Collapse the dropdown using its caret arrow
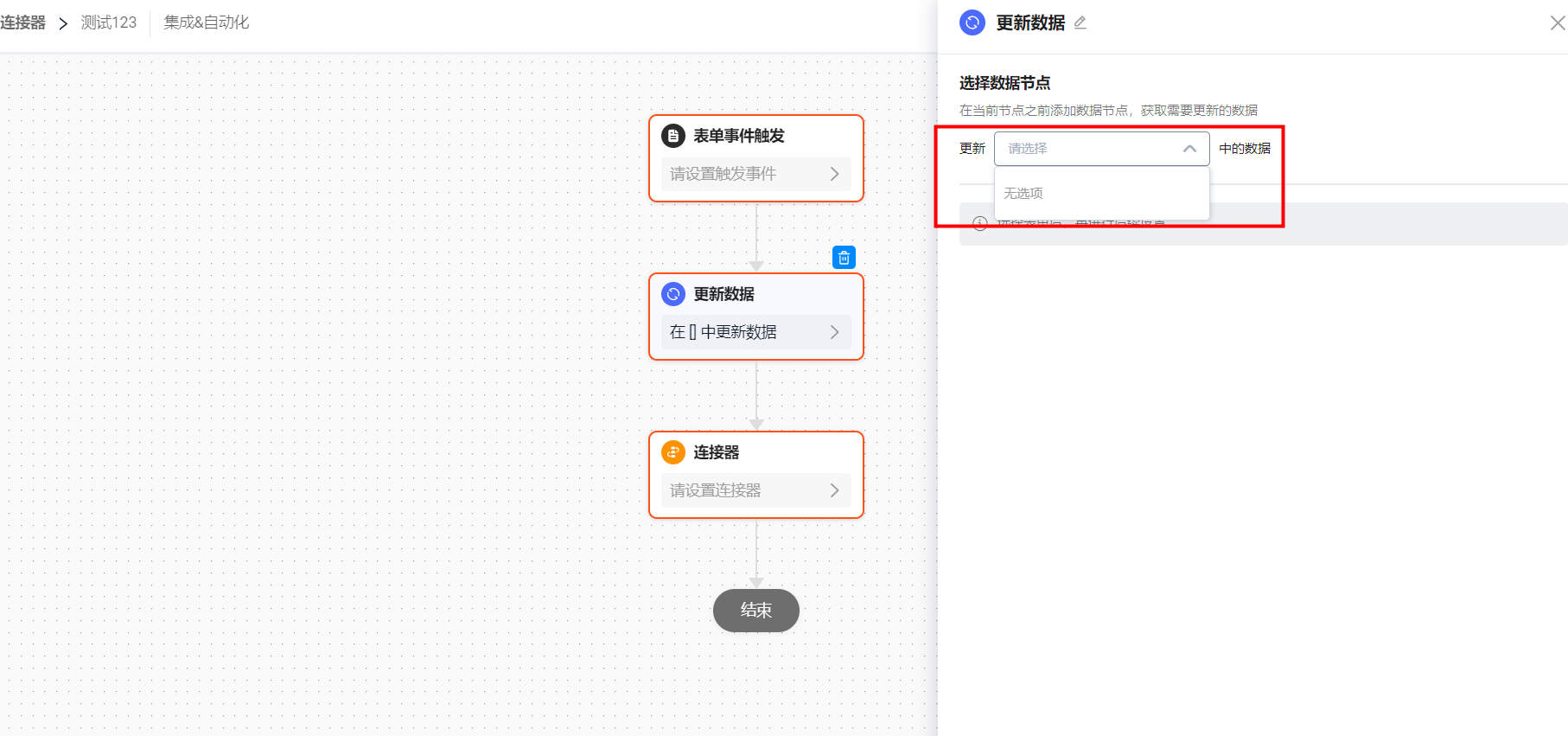1568x736 pixels. pos(1190,149)
